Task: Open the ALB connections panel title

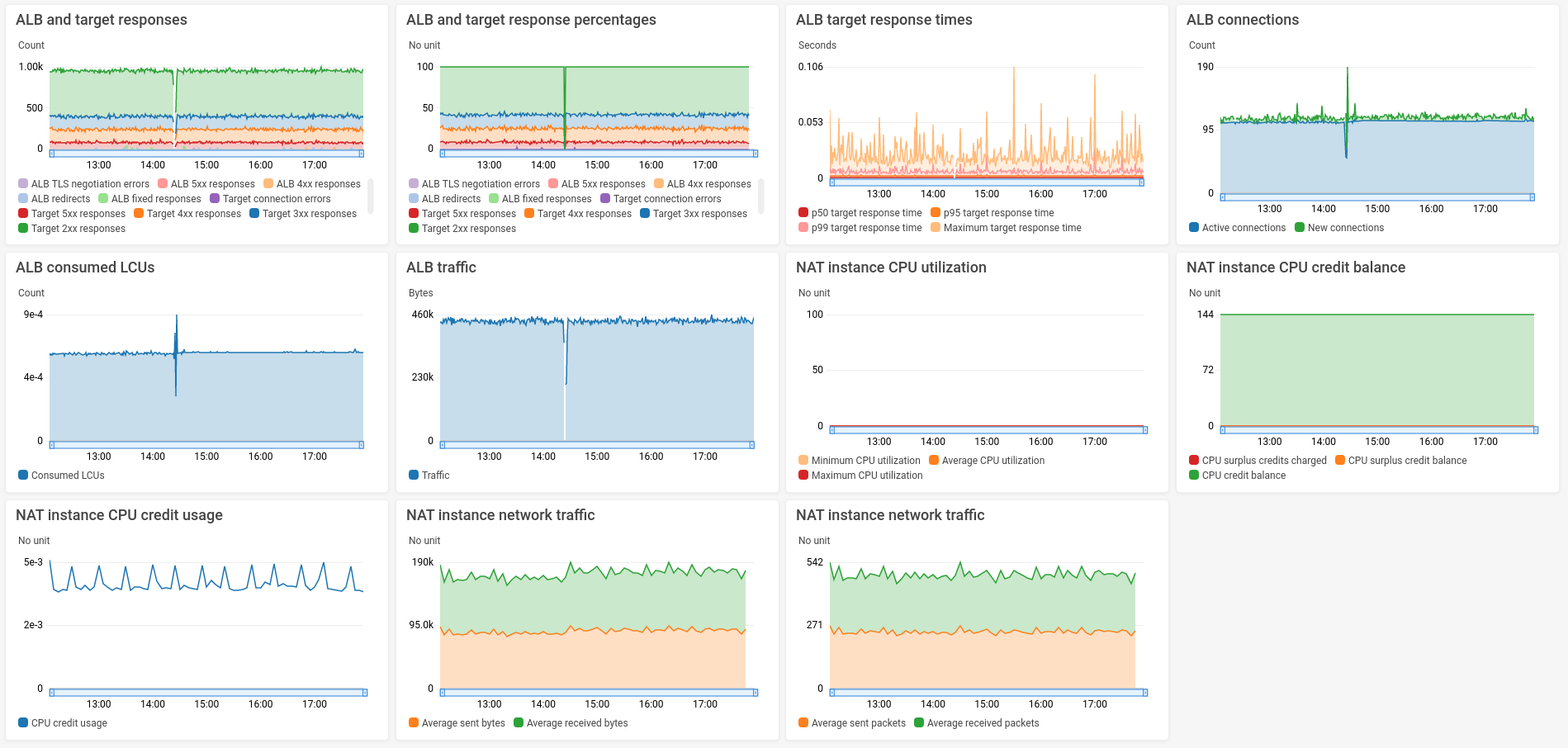Action: point(1243,20)
